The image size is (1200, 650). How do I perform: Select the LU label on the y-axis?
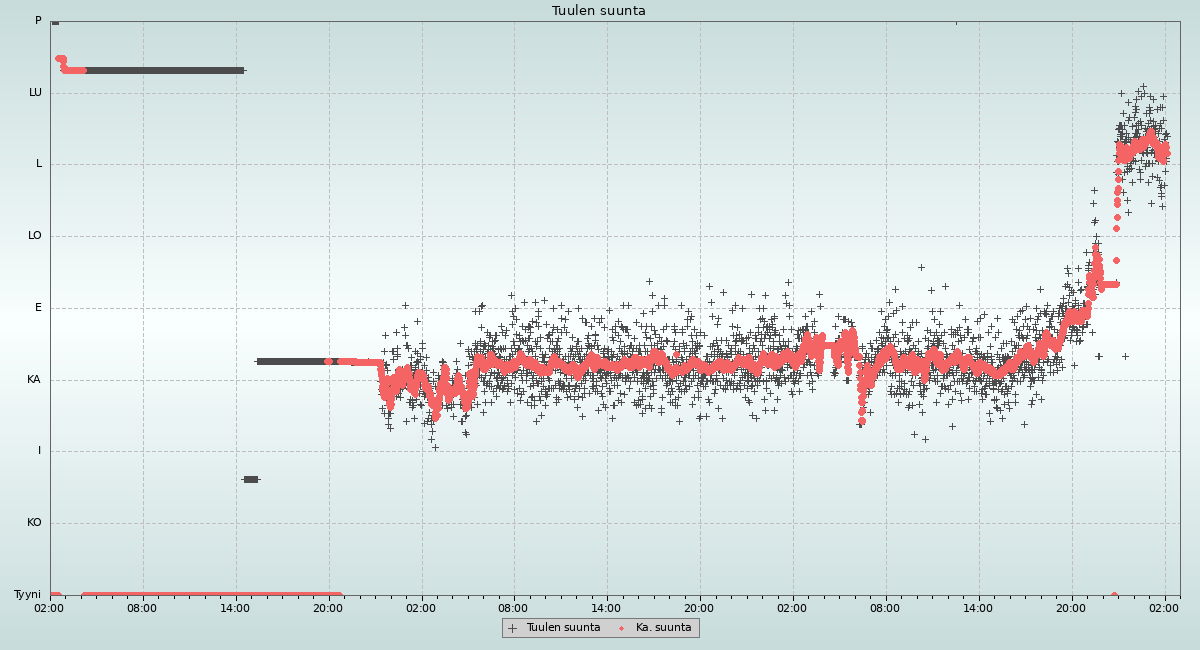(x=35, y=92)
